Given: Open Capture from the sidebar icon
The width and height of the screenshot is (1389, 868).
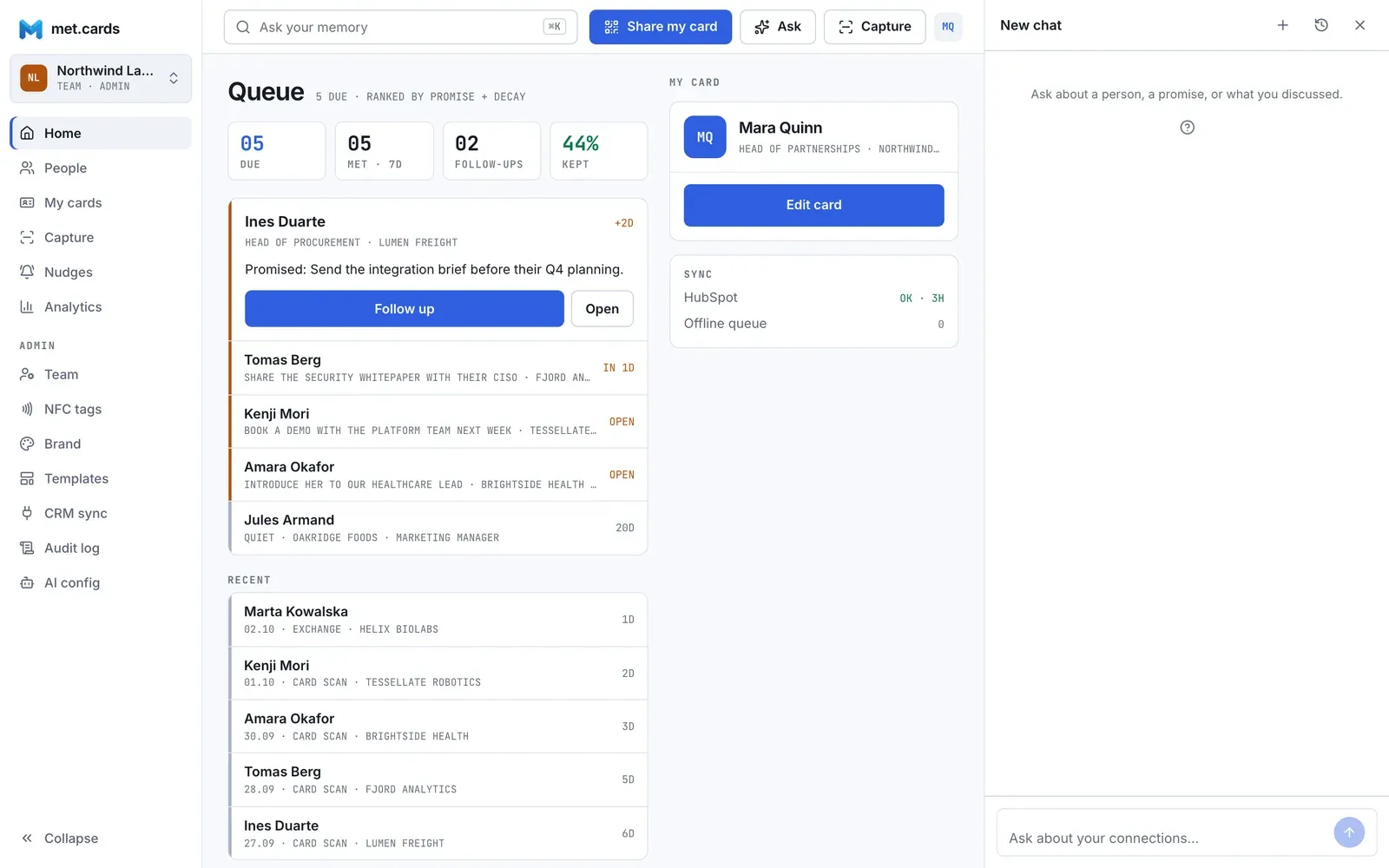Looking at the screenshot, I should pos(28,237).
